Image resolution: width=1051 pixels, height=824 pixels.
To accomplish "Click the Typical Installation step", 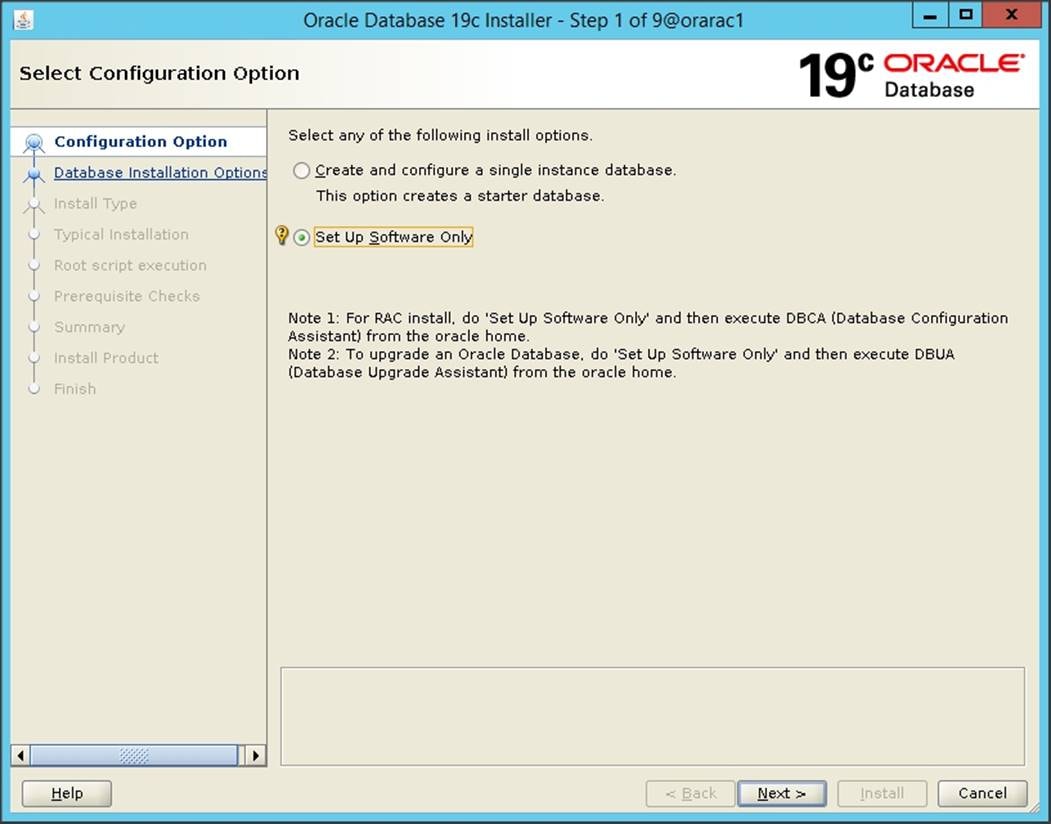I will [121, 234].
